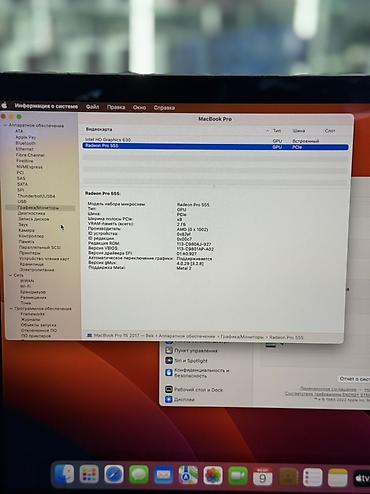The height and width of the screenshot is (494, 370).
Task: Click Графика/Мониторы in the bottom path bar
Action: [242, 337]
